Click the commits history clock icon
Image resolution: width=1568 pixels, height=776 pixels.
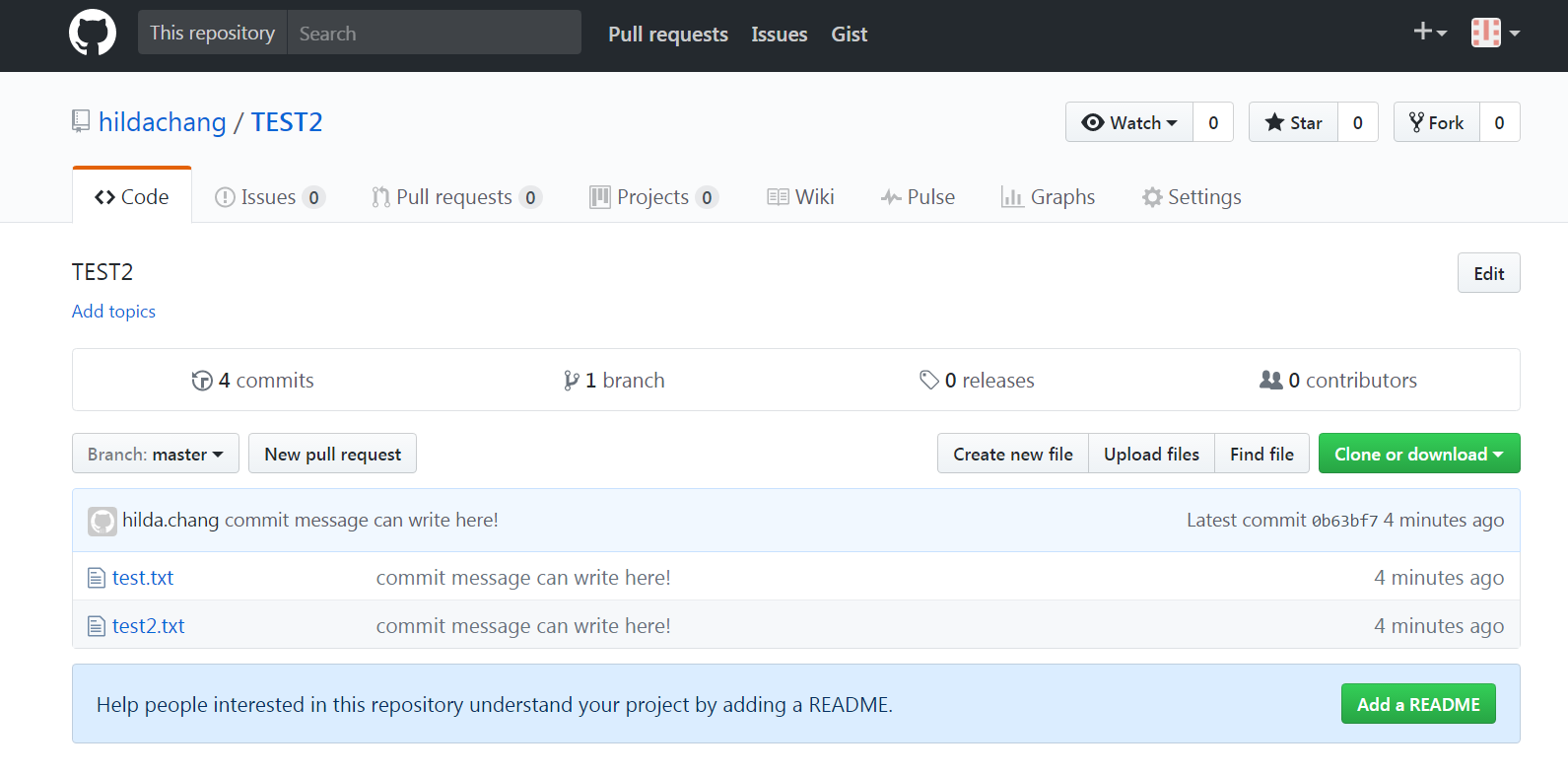[202, 381]
